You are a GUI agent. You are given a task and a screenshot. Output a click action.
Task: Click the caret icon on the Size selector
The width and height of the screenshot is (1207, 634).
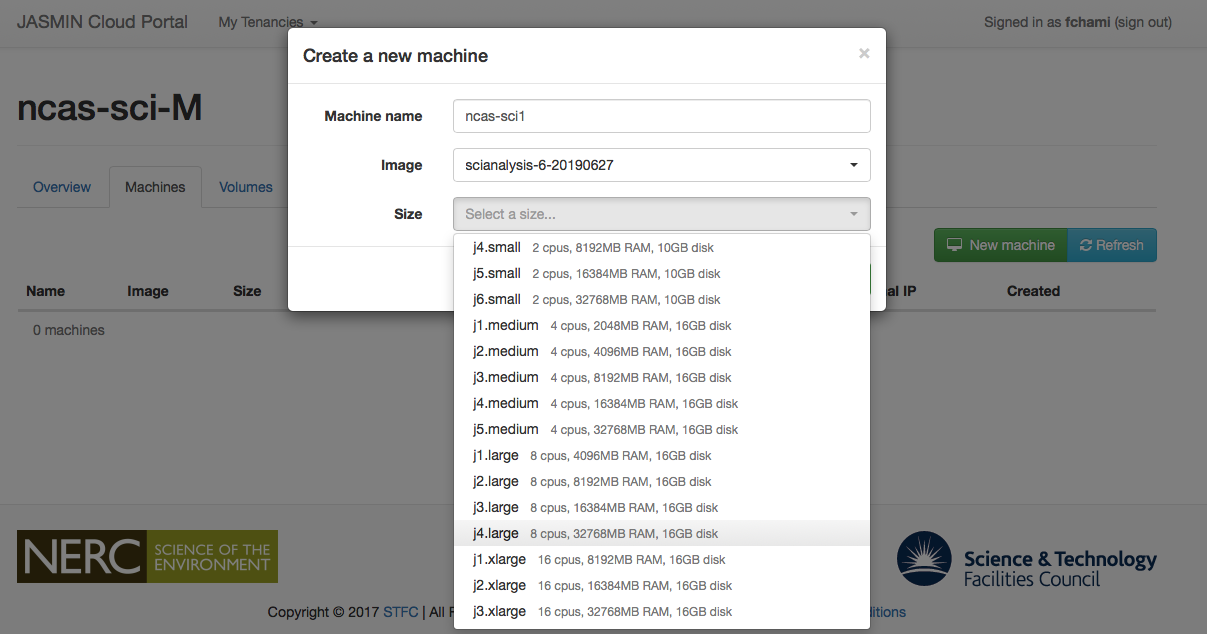coord(854,213)
